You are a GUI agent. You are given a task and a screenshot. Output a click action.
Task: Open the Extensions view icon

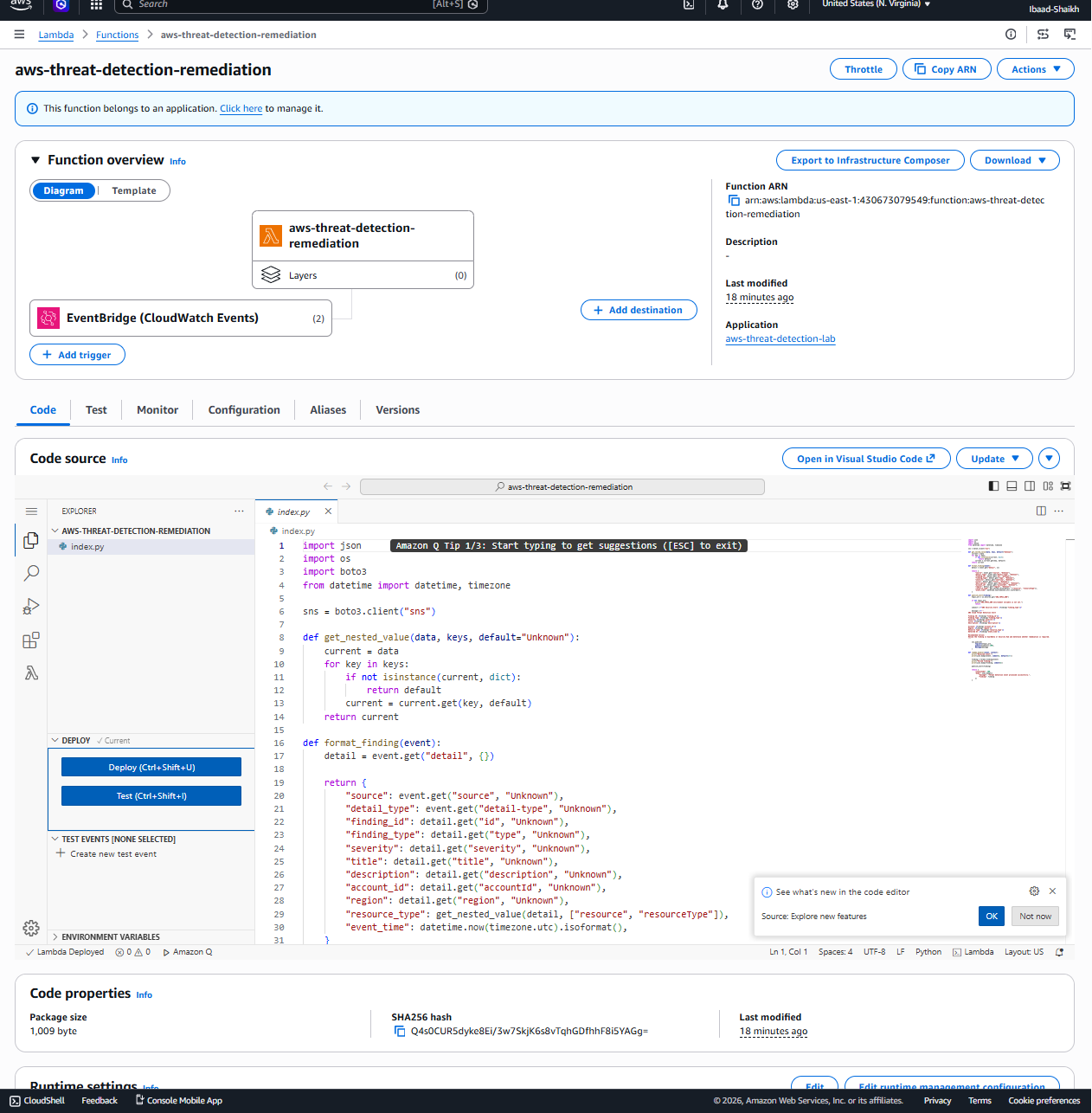(x=31, y=640)
